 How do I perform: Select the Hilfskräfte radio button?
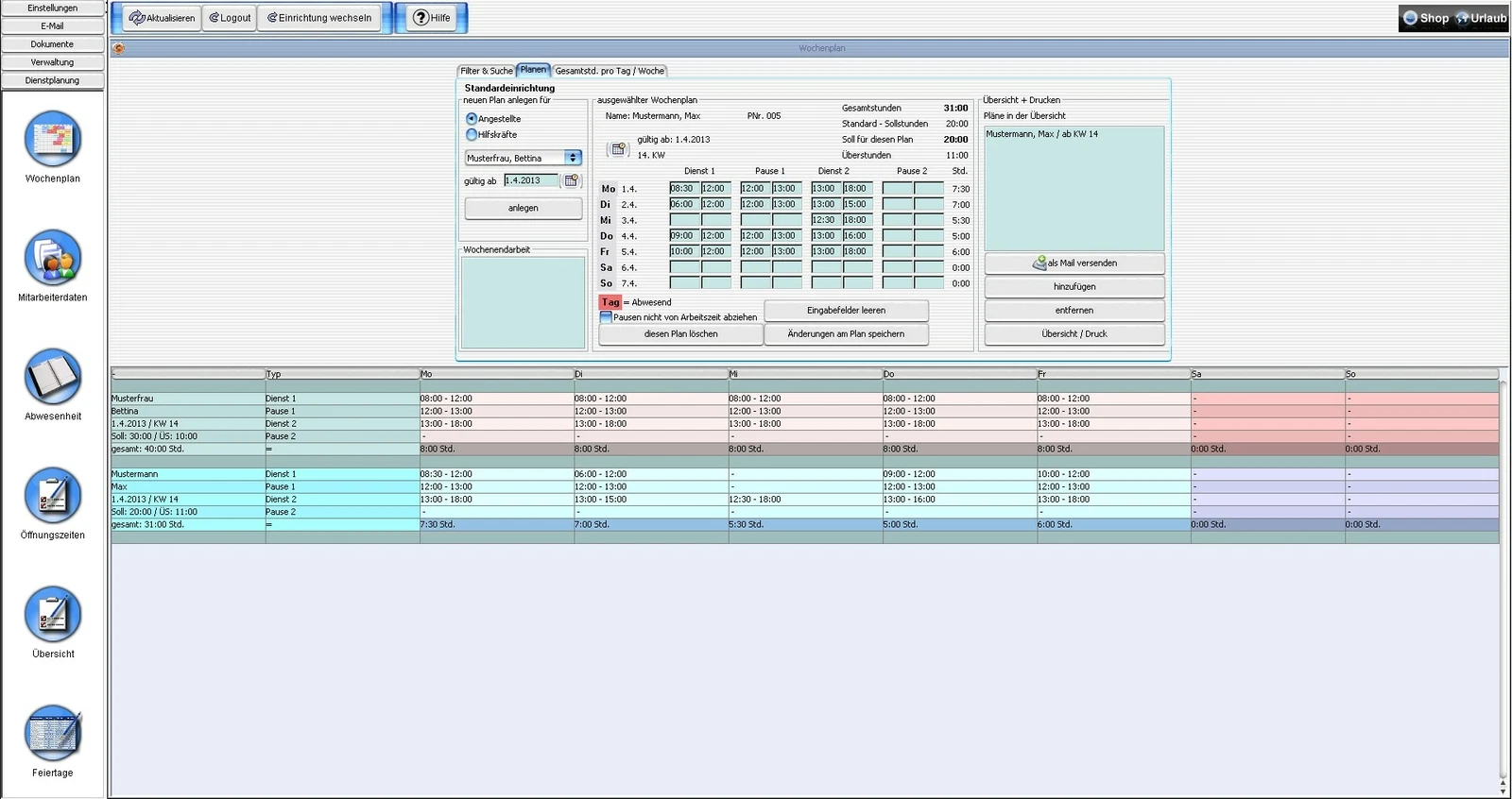[472, 134]
